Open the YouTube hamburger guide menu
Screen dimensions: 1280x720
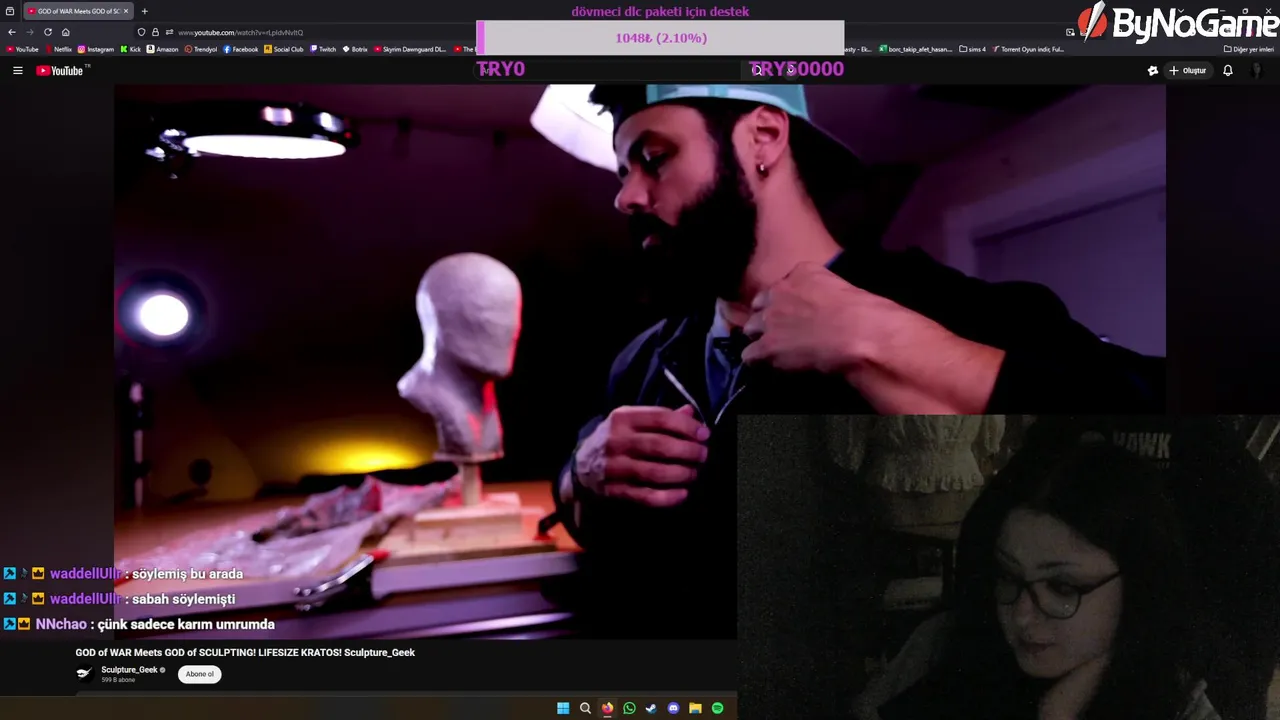pyautogui.click(x=17, y=70)
